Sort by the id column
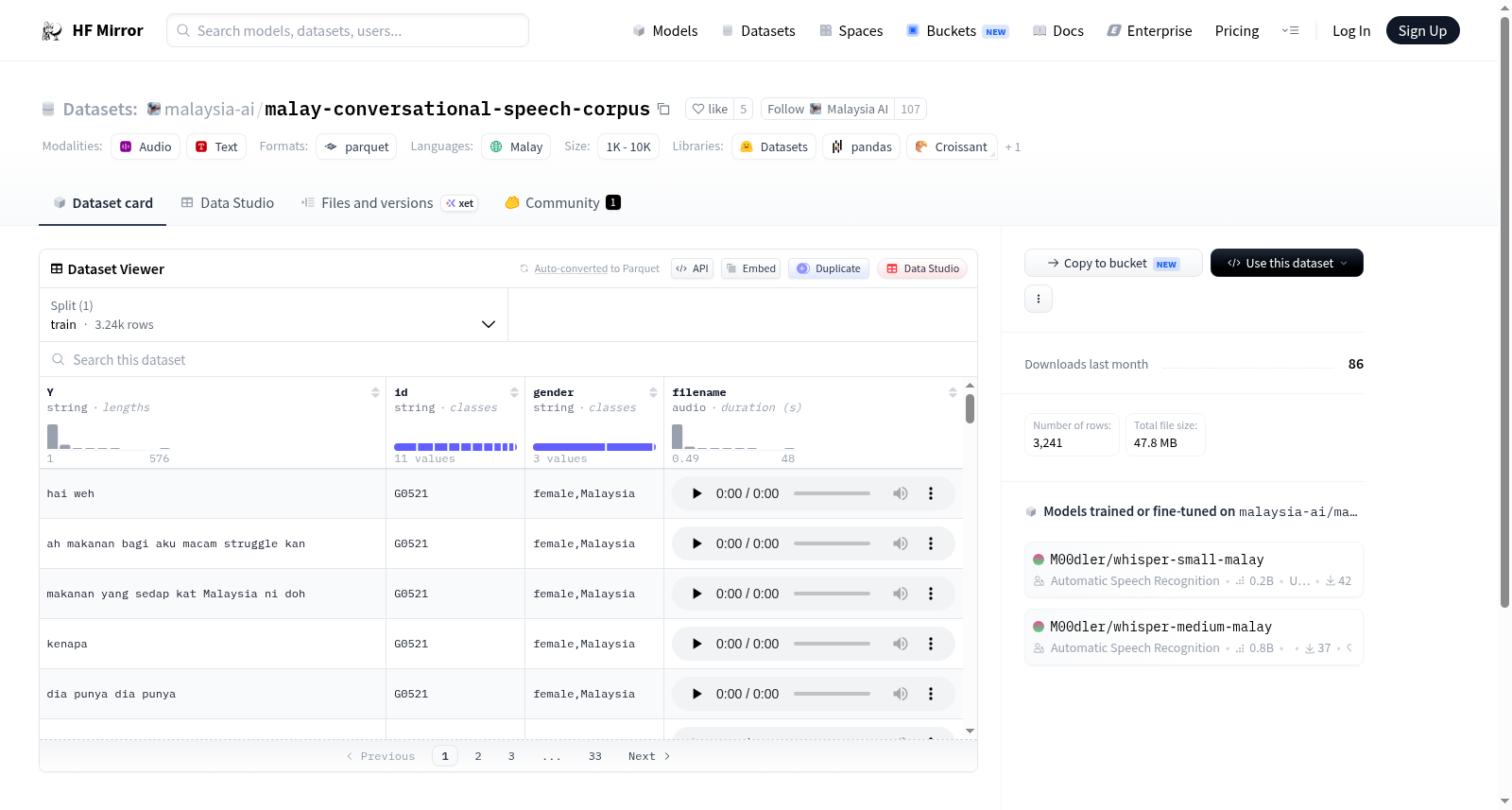This screenshot has height=810, width=1512. (x=514, y=392)
